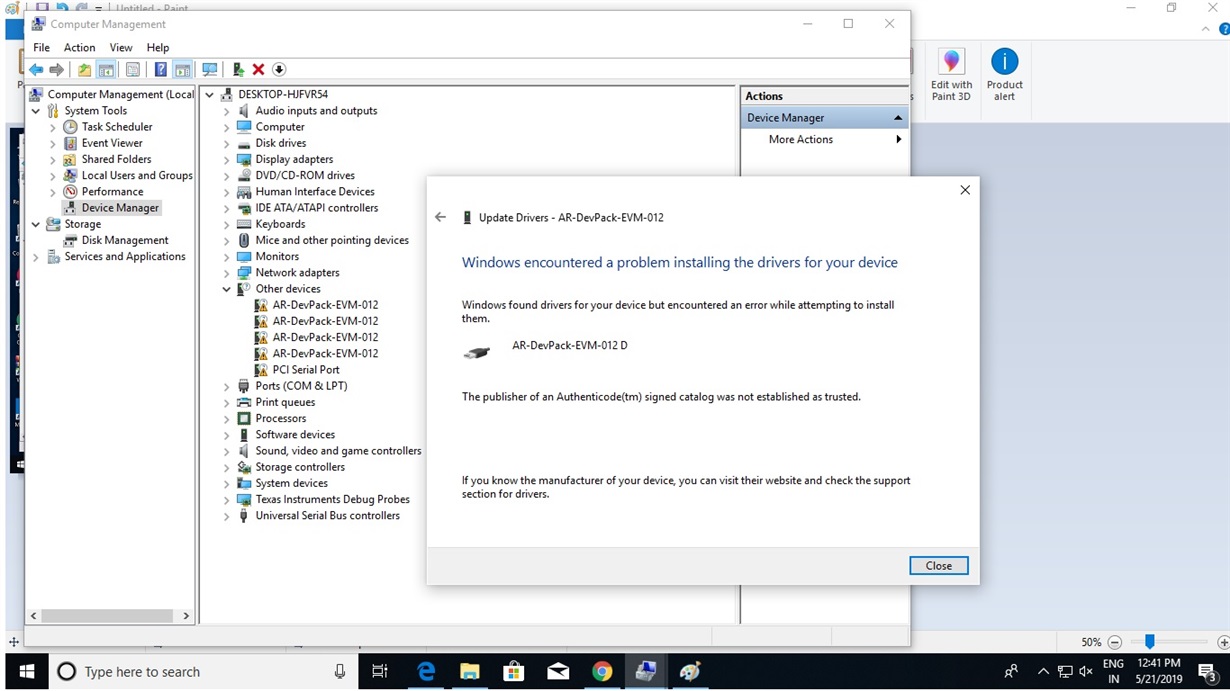Viewport: 1230px width, 691px height.
Task: Toggle Show/Hide Console Tree toolbar icon
Action: point(106,70)
